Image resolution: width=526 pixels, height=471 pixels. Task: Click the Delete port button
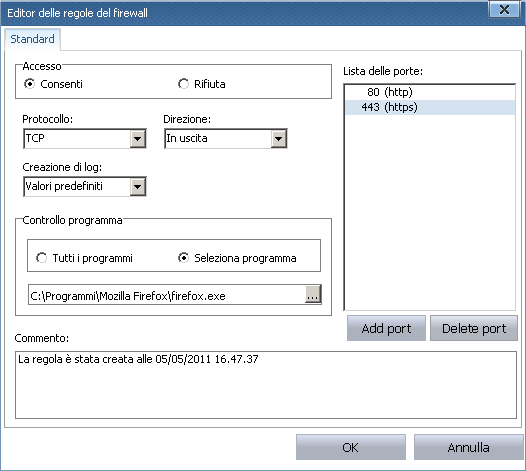(x=474, y=328)
